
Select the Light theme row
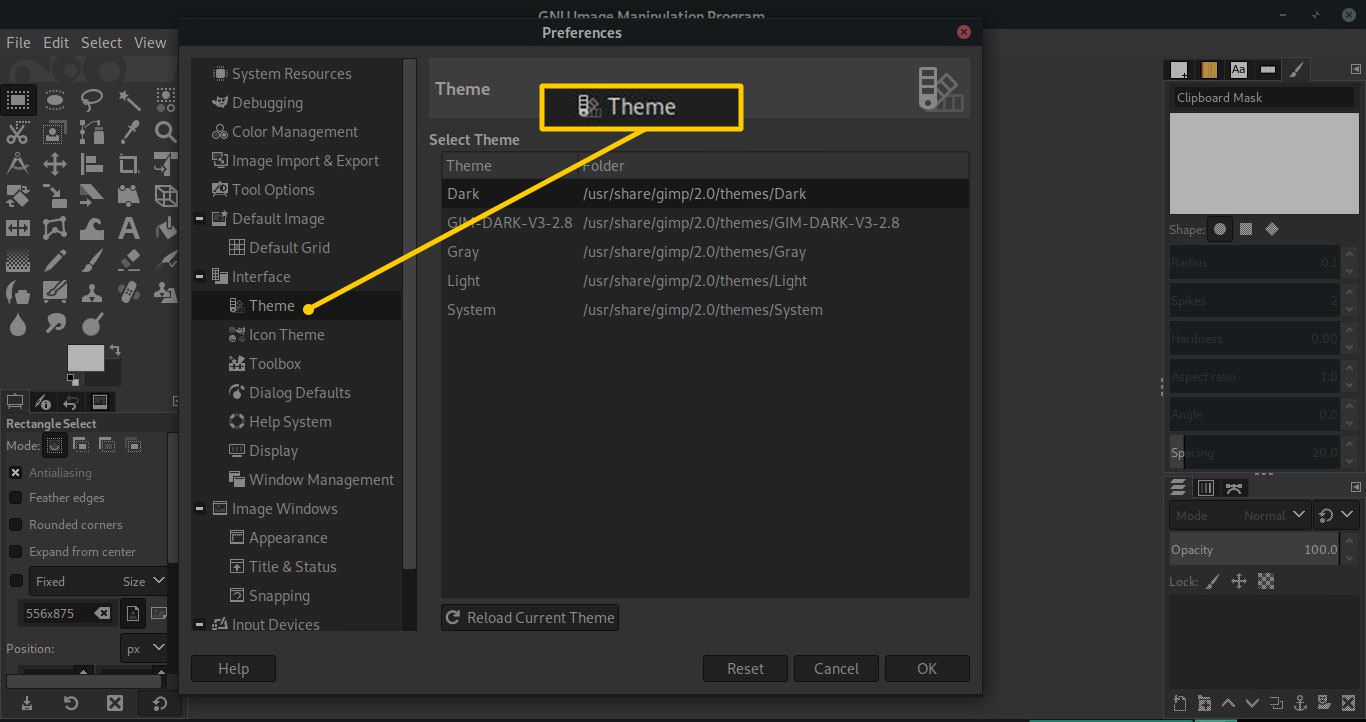tap(705, 281)
